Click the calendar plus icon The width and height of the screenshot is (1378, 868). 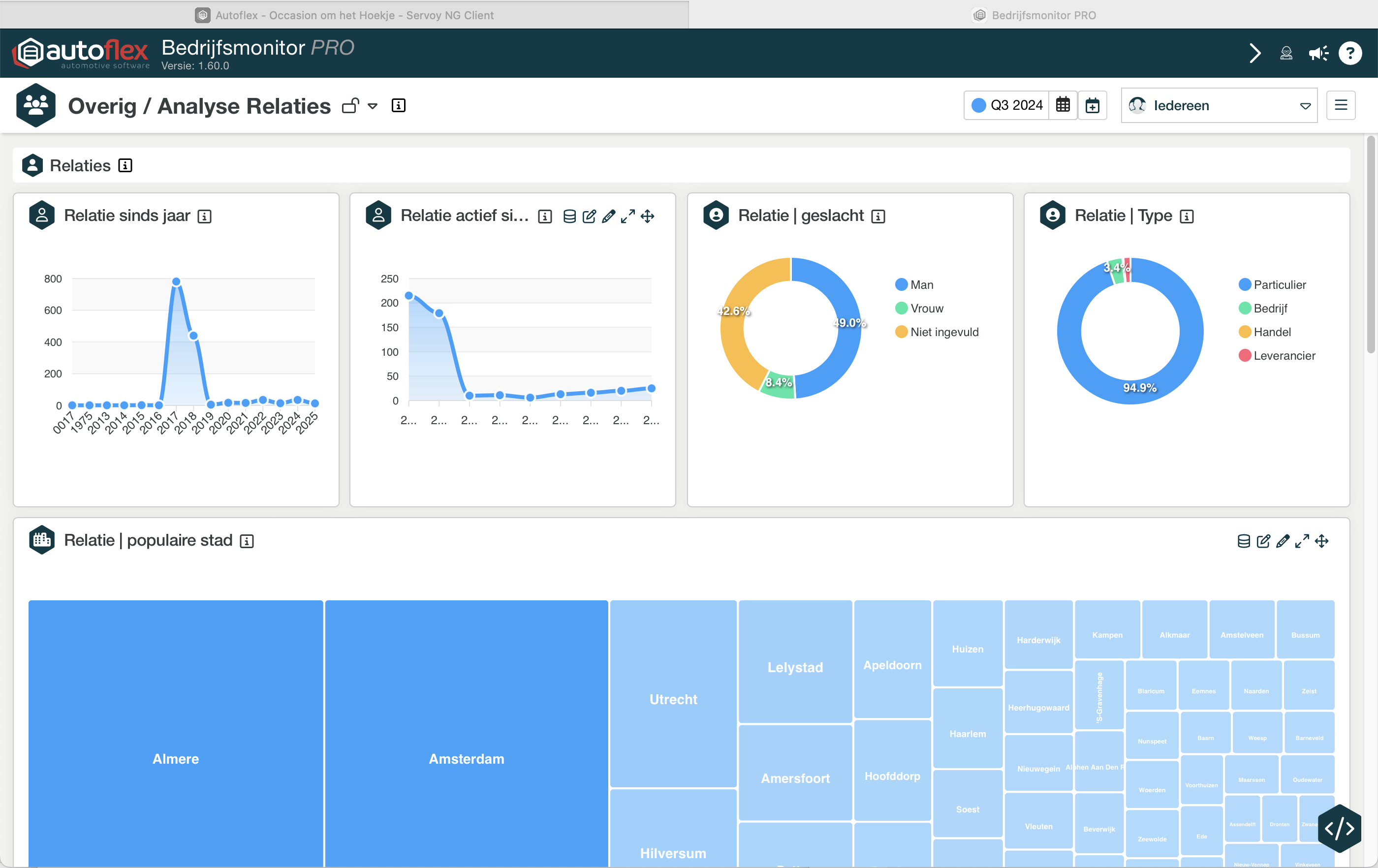click(1093, 105)
